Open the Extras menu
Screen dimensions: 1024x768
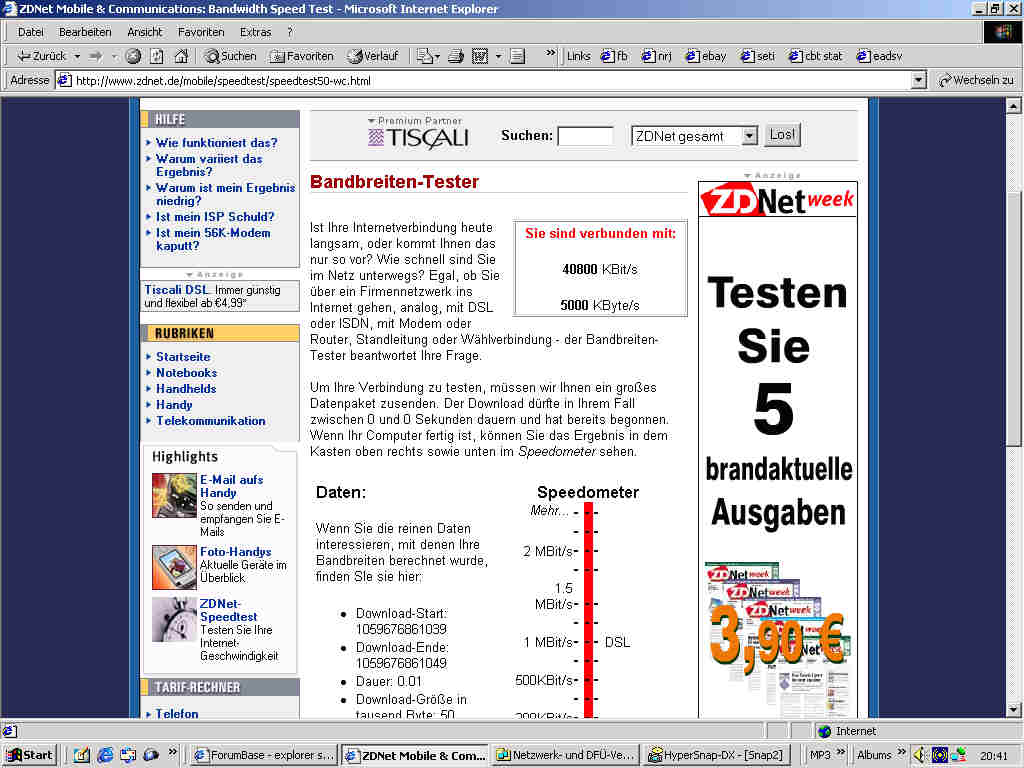[x=255, y=32]
